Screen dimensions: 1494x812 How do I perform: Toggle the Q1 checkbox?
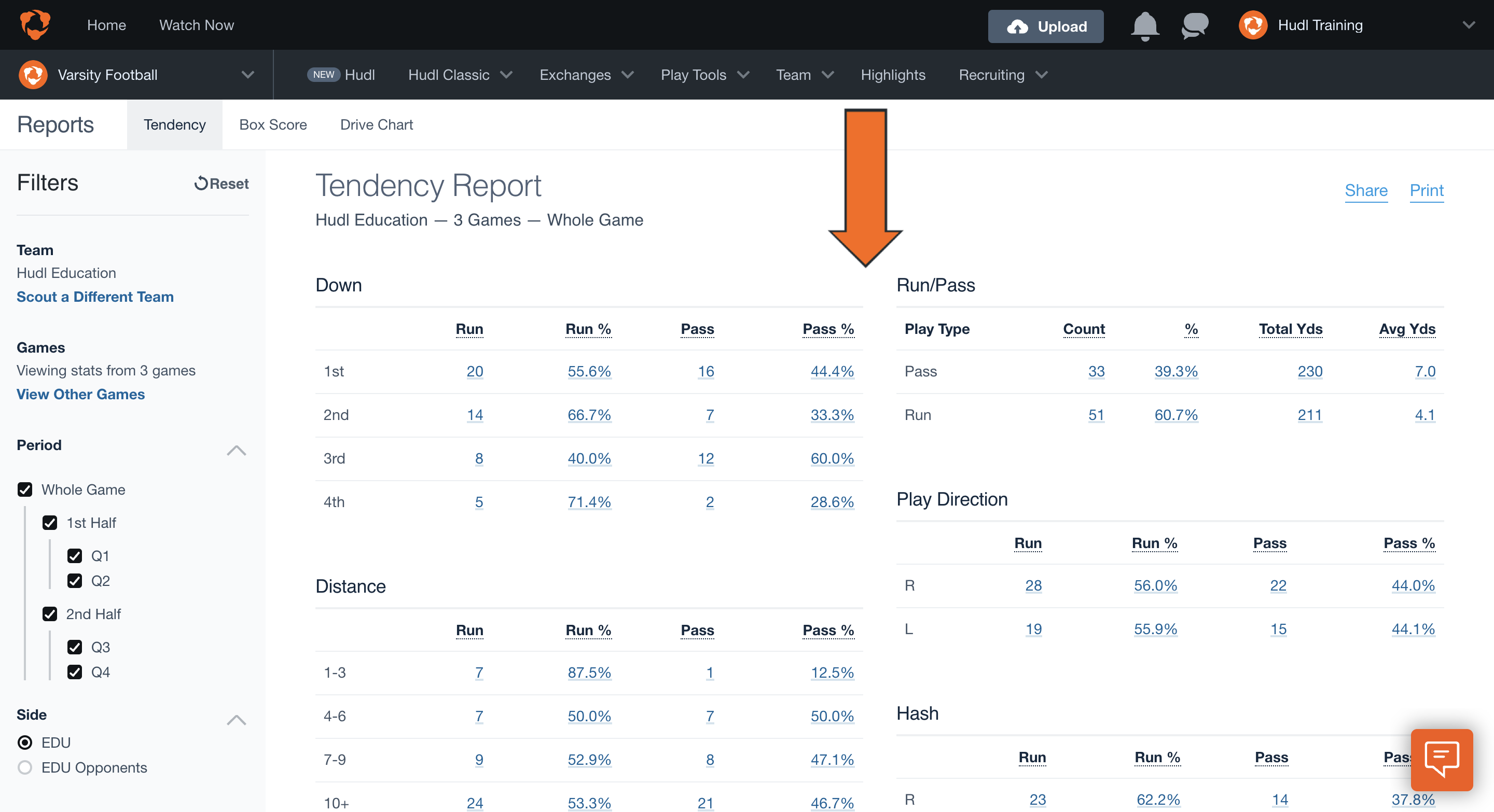pos(75,556)
